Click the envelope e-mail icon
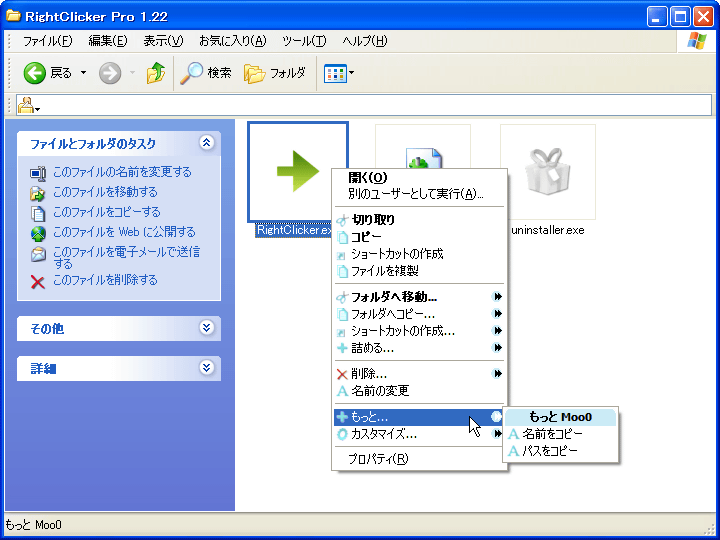 38,253
